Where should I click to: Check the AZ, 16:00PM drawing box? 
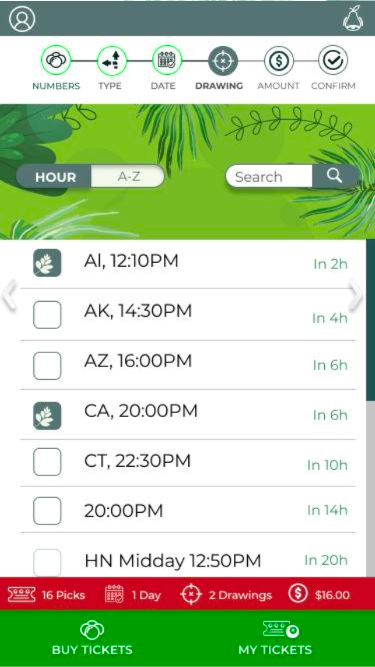(x=47, y=366)
